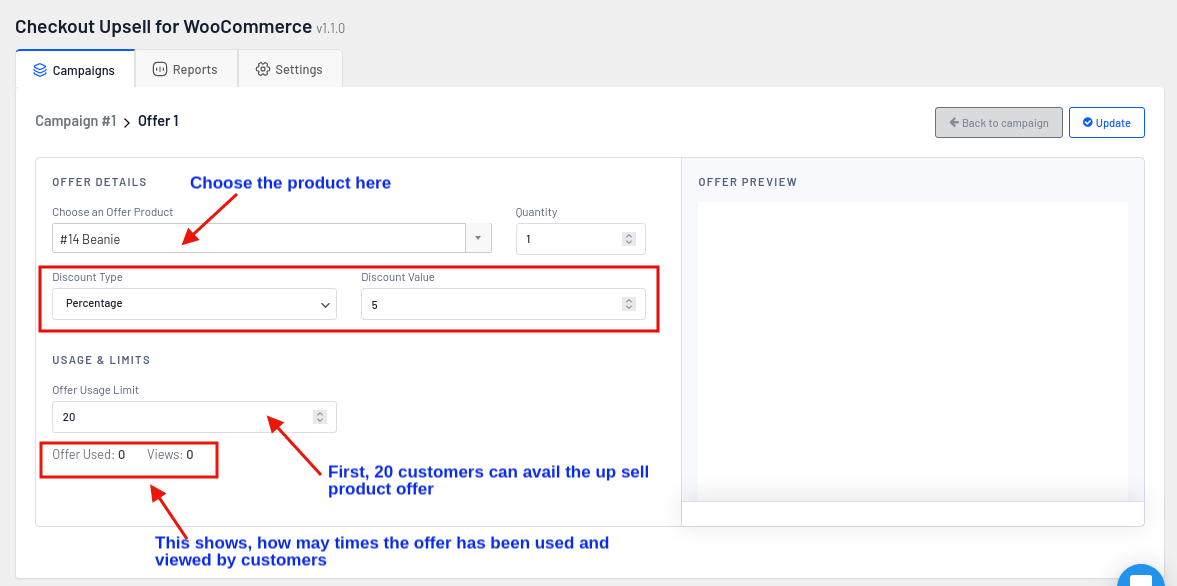Select the #14 Beanie product field
The image size is (1177, 586).
[259, 238]
